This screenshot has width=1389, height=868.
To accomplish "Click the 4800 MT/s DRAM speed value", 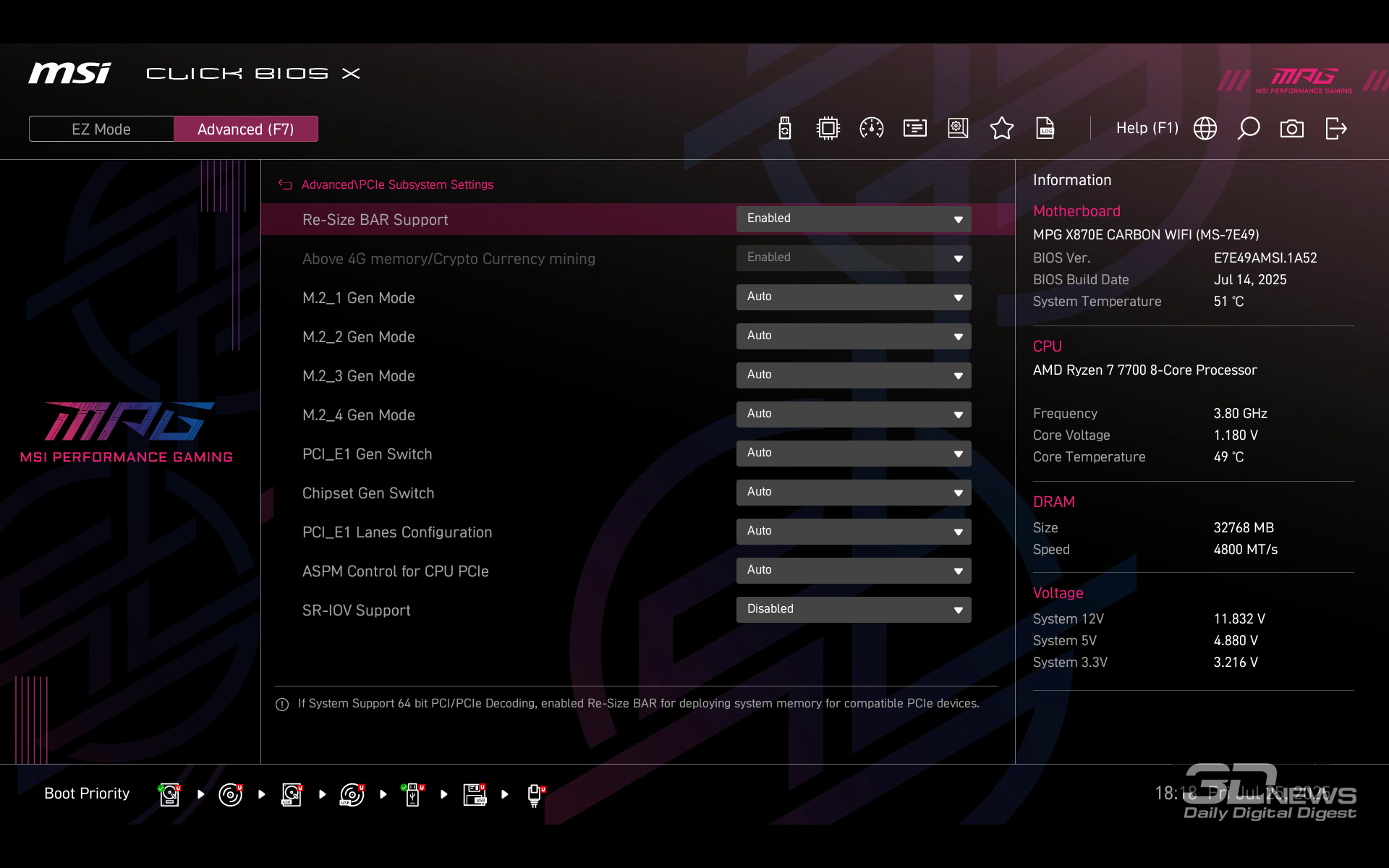I will coord(1245,550).
